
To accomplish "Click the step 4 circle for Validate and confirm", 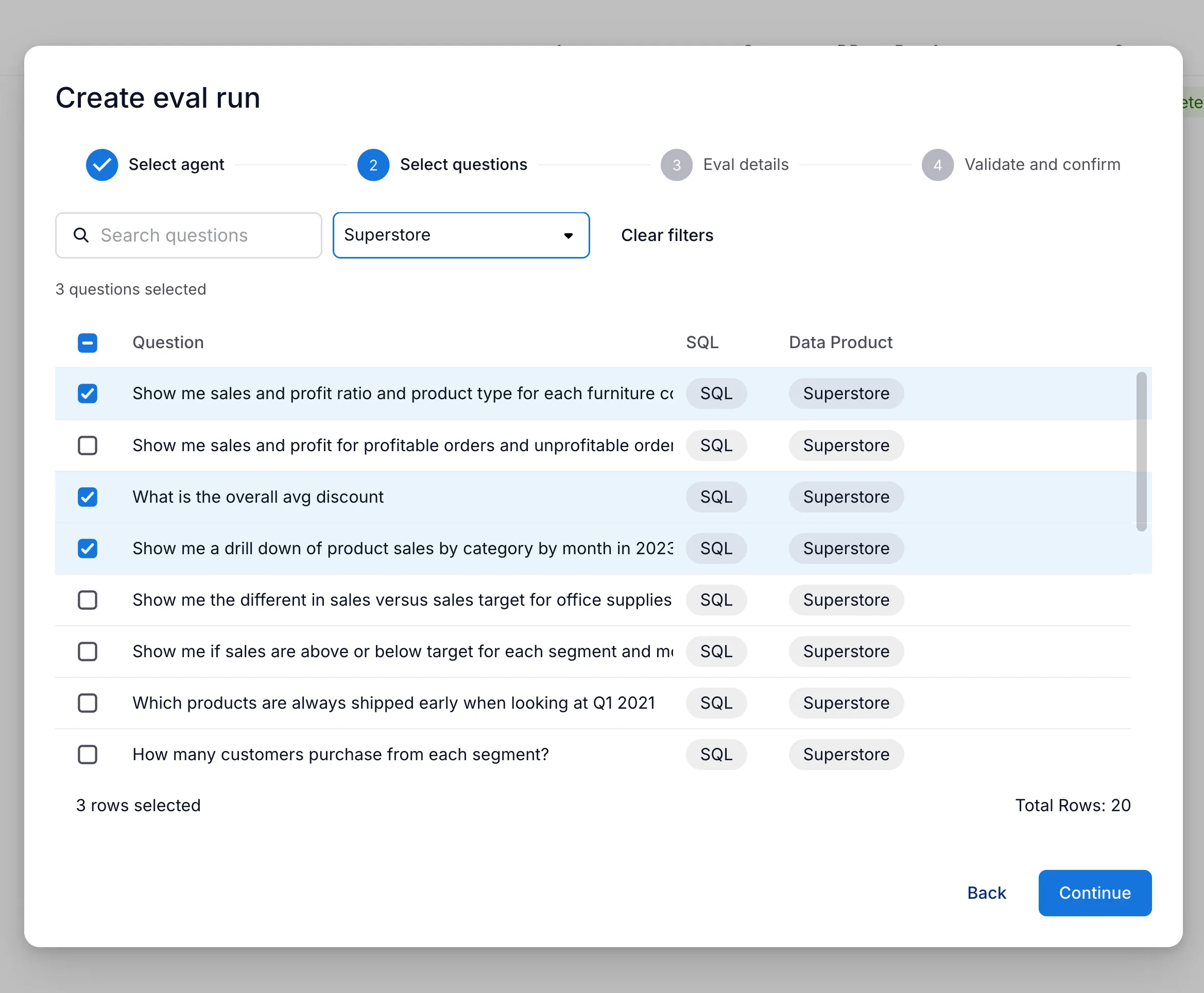I will pyautogui.click(x=937, y=165).
